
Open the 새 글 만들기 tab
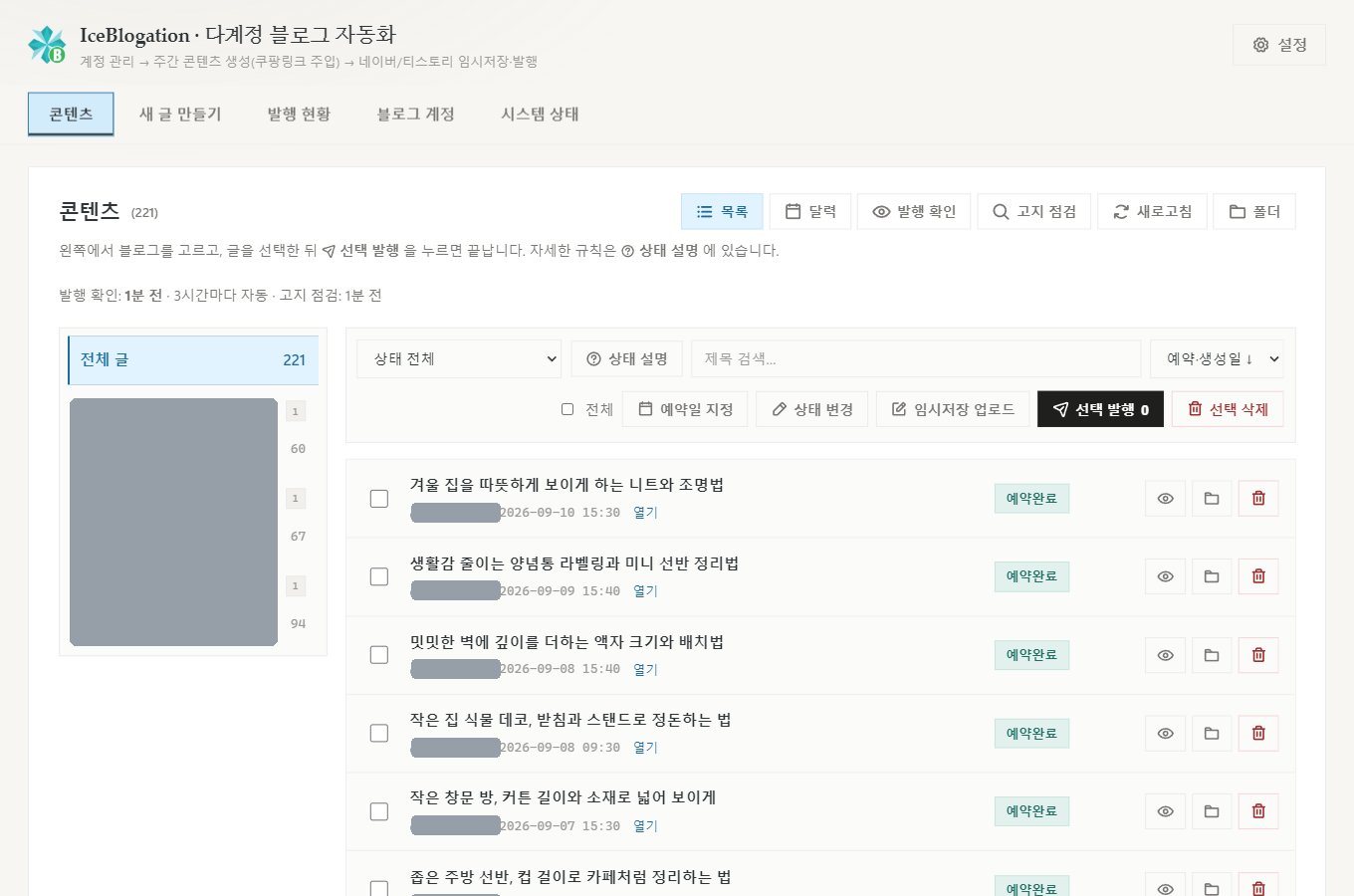(x=180, y=113)
